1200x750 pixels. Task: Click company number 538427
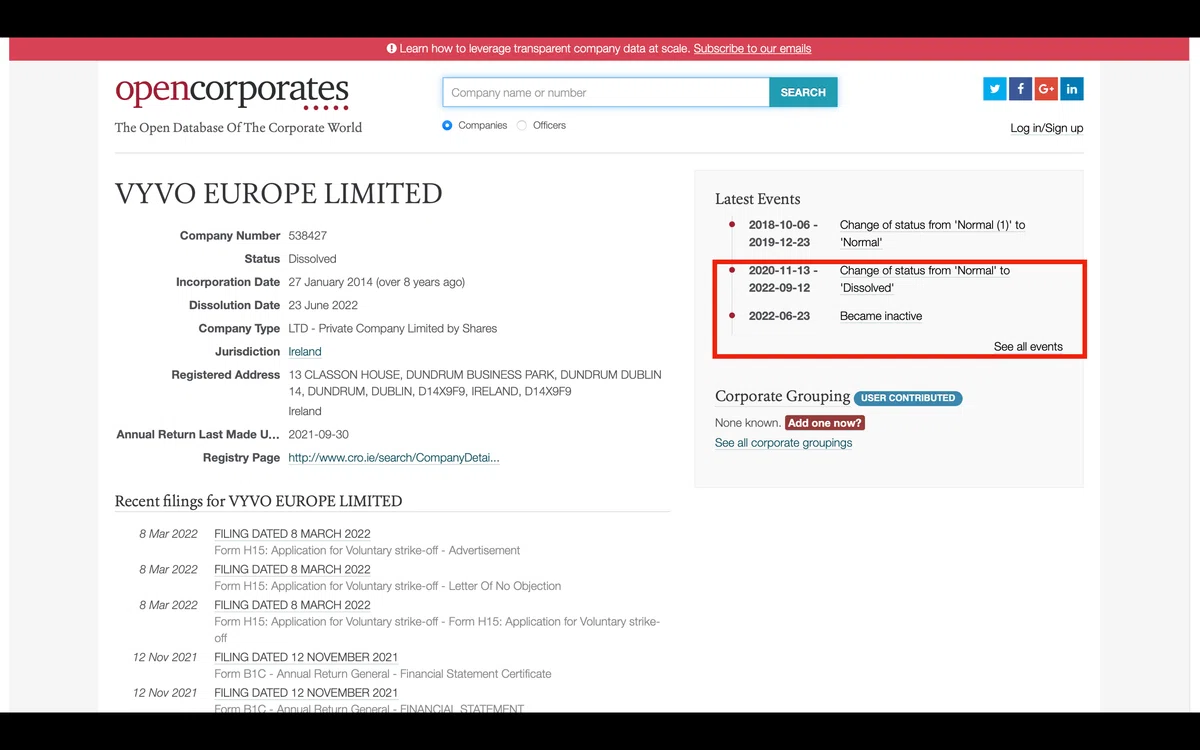tap(307, 236)
